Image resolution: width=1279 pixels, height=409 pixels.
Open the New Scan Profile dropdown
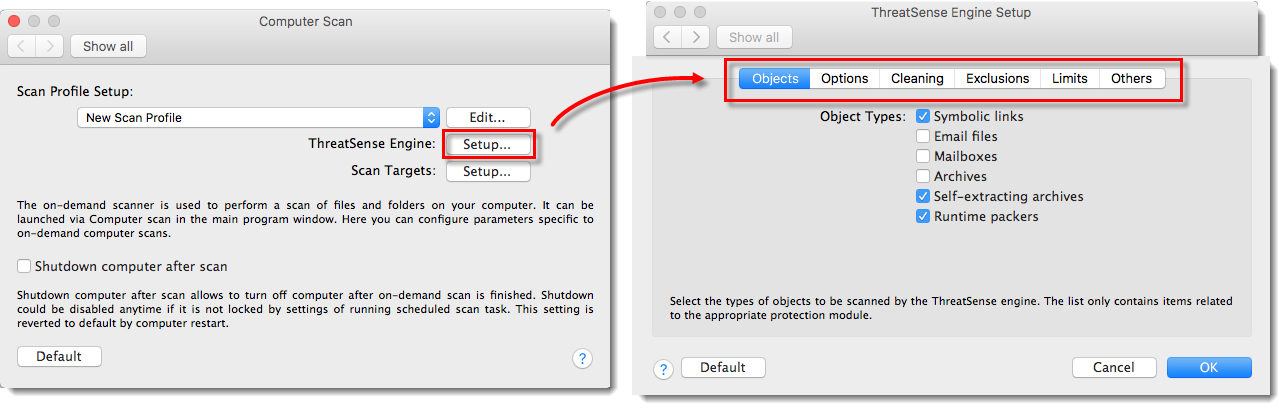[x=431, y=117]
